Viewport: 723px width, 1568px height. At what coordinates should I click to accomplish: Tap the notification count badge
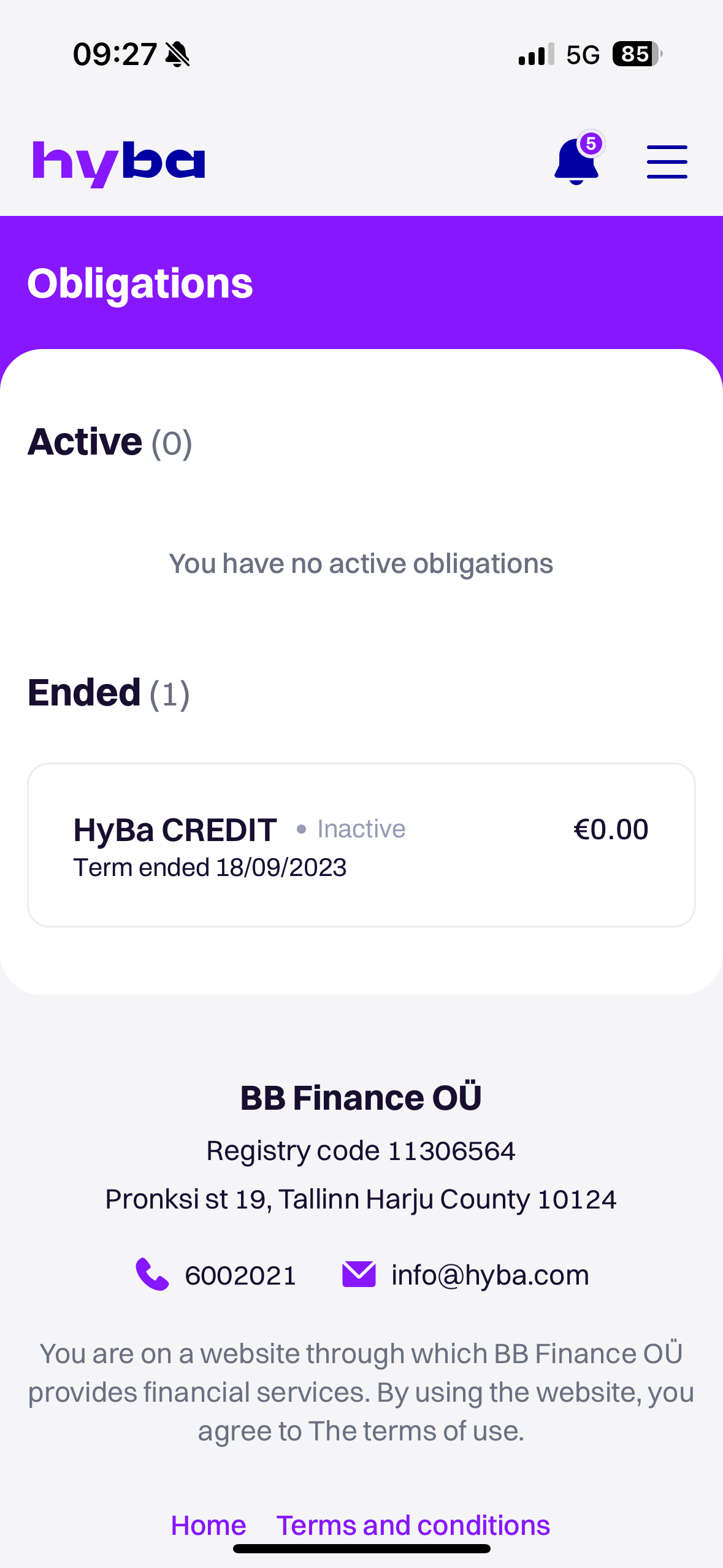coord(591,144)
